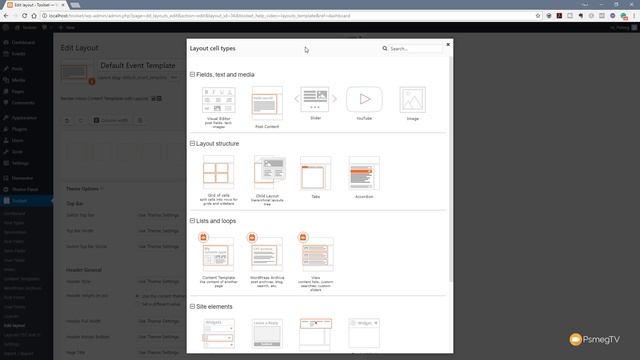
Task: Choose the Content Template cell type
Action: pyautogui.click(x=218, y=260)
